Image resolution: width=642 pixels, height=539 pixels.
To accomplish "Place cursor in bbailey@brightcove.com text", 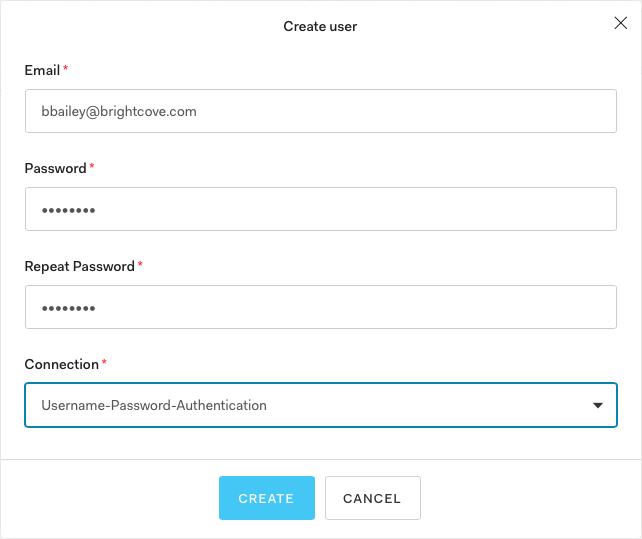I will 119,112.
